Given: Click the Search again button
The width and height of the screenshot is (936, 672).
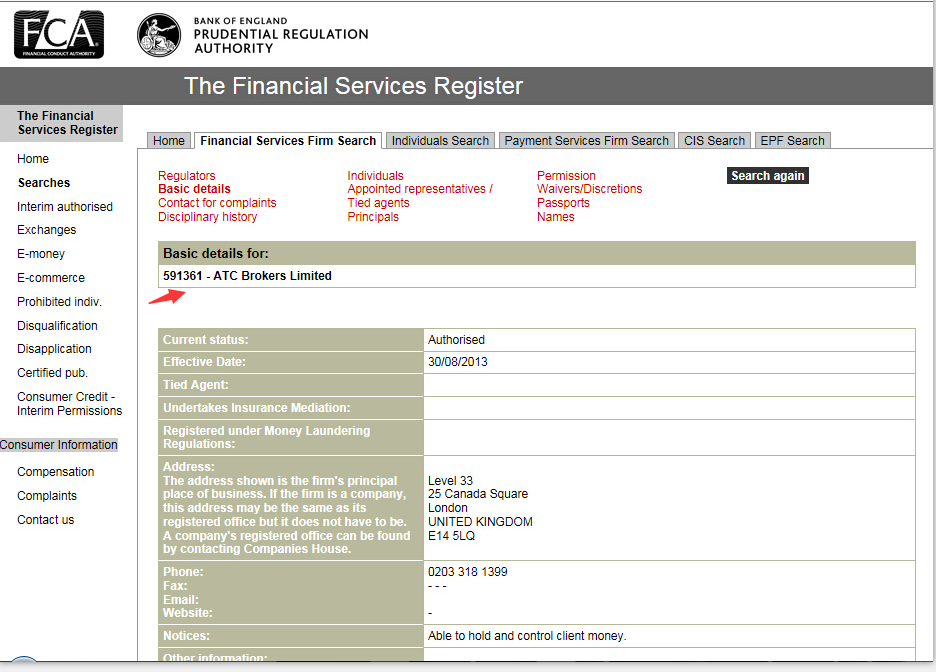Looking at the screenshot, I should (x=768, y=175).
